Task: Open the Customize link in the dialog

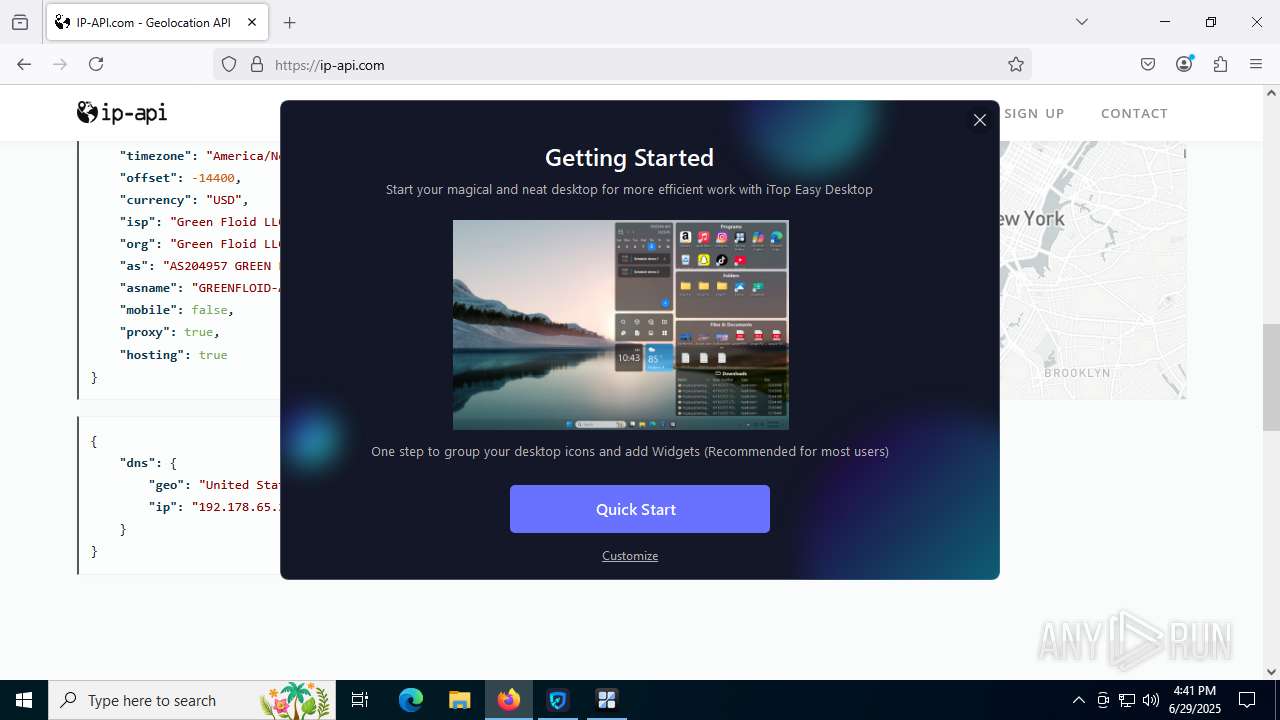Action: tap(630, 556)
